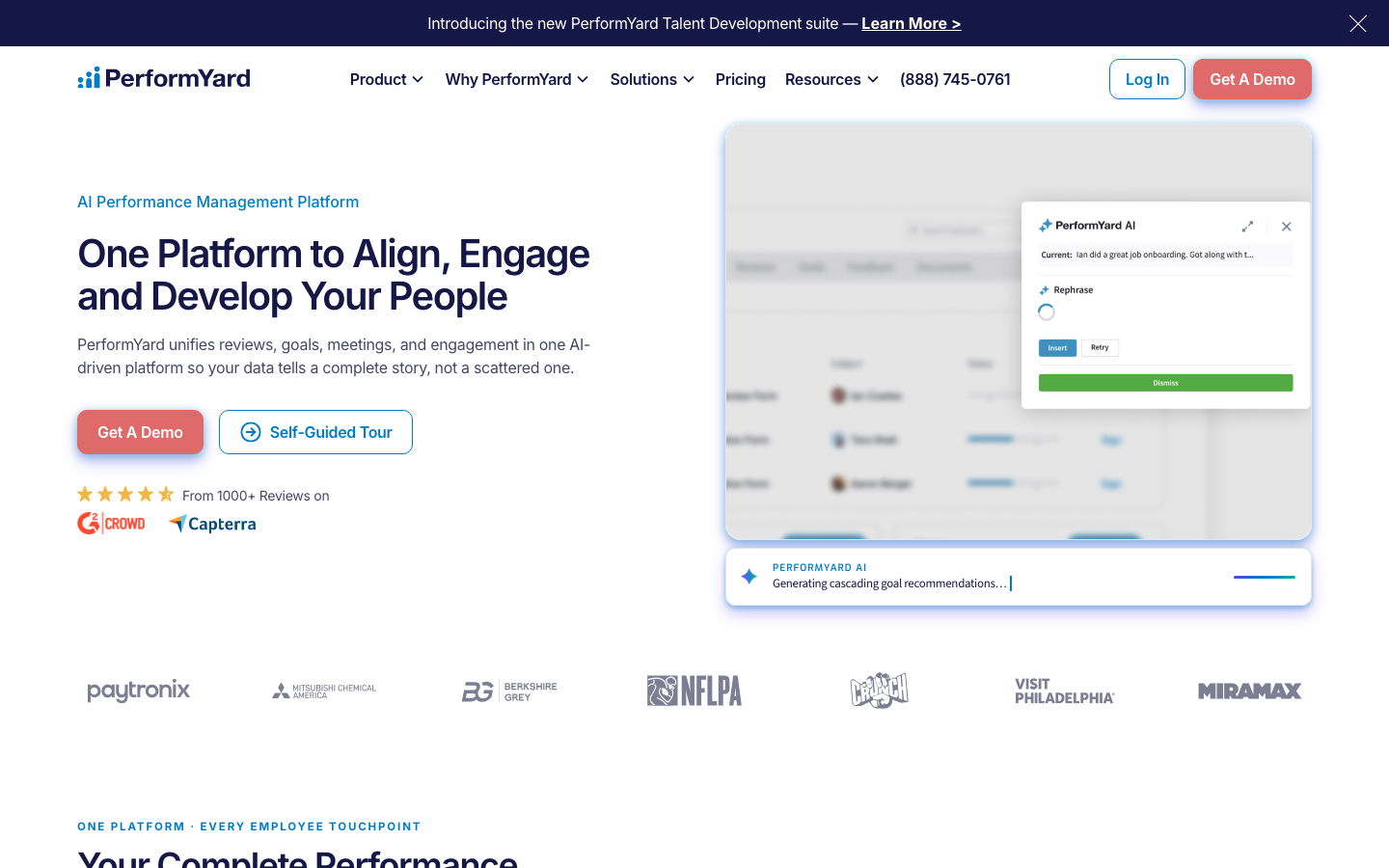
Task: Start the Self-Guided Tour
Action: (315, 432)
